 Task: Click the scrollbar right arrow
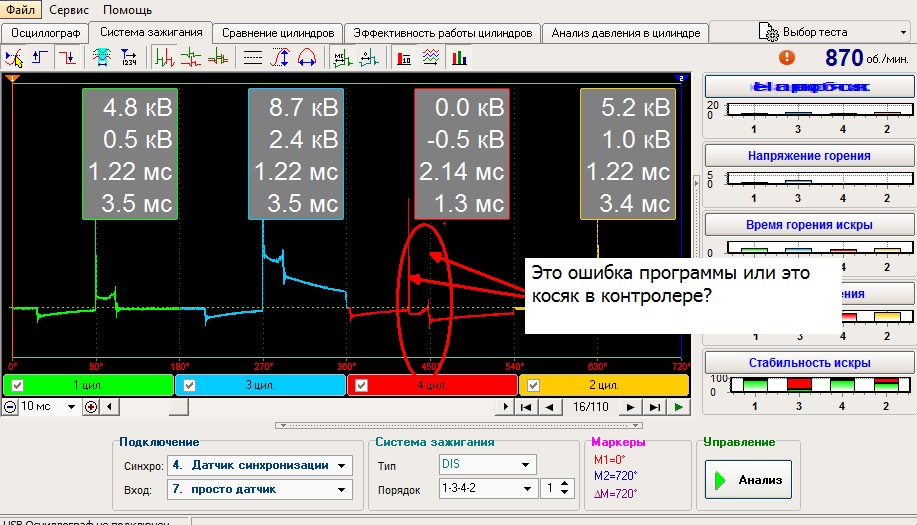[x=505, y=407]
